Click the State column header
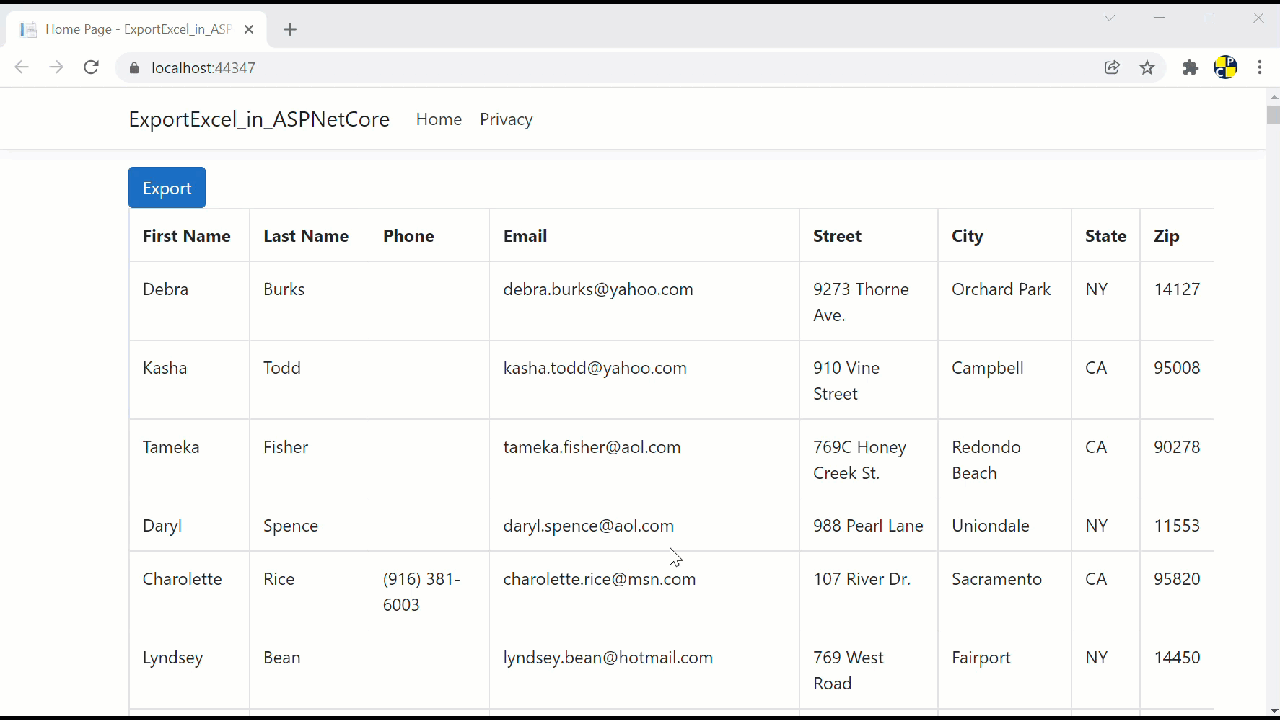Screen dimensions: 1280x720 [x=1106, y=236]
